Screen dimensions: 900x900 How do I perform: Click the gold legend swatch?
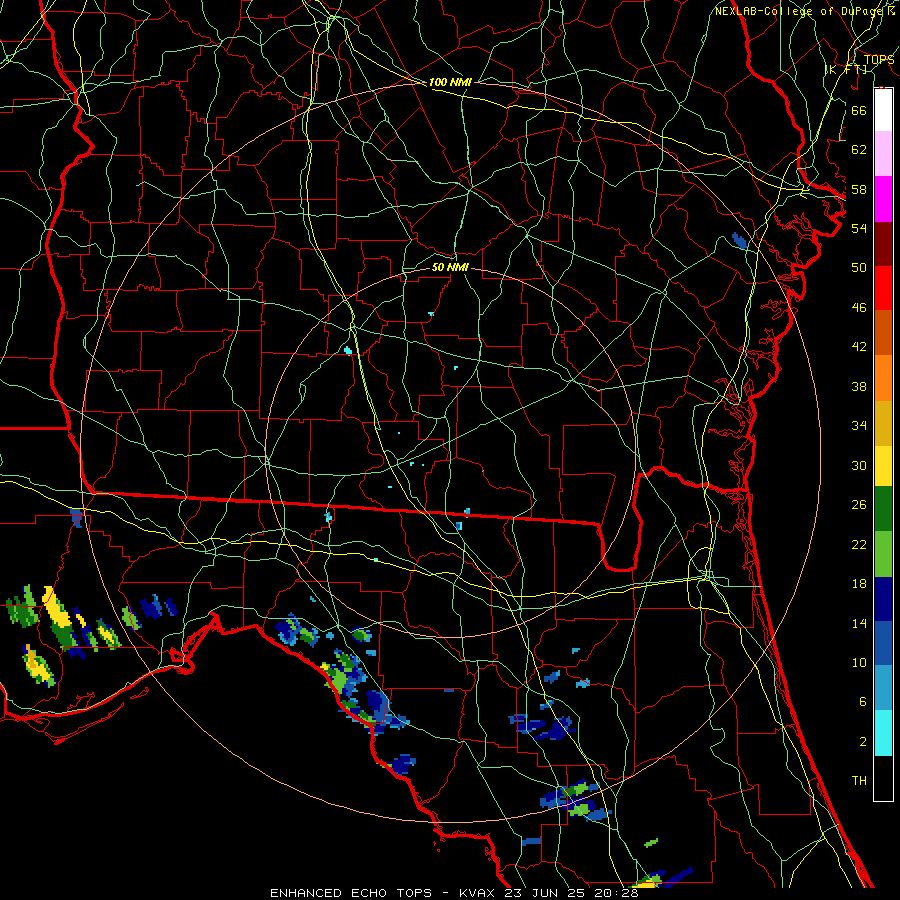[x=883, y=423]
